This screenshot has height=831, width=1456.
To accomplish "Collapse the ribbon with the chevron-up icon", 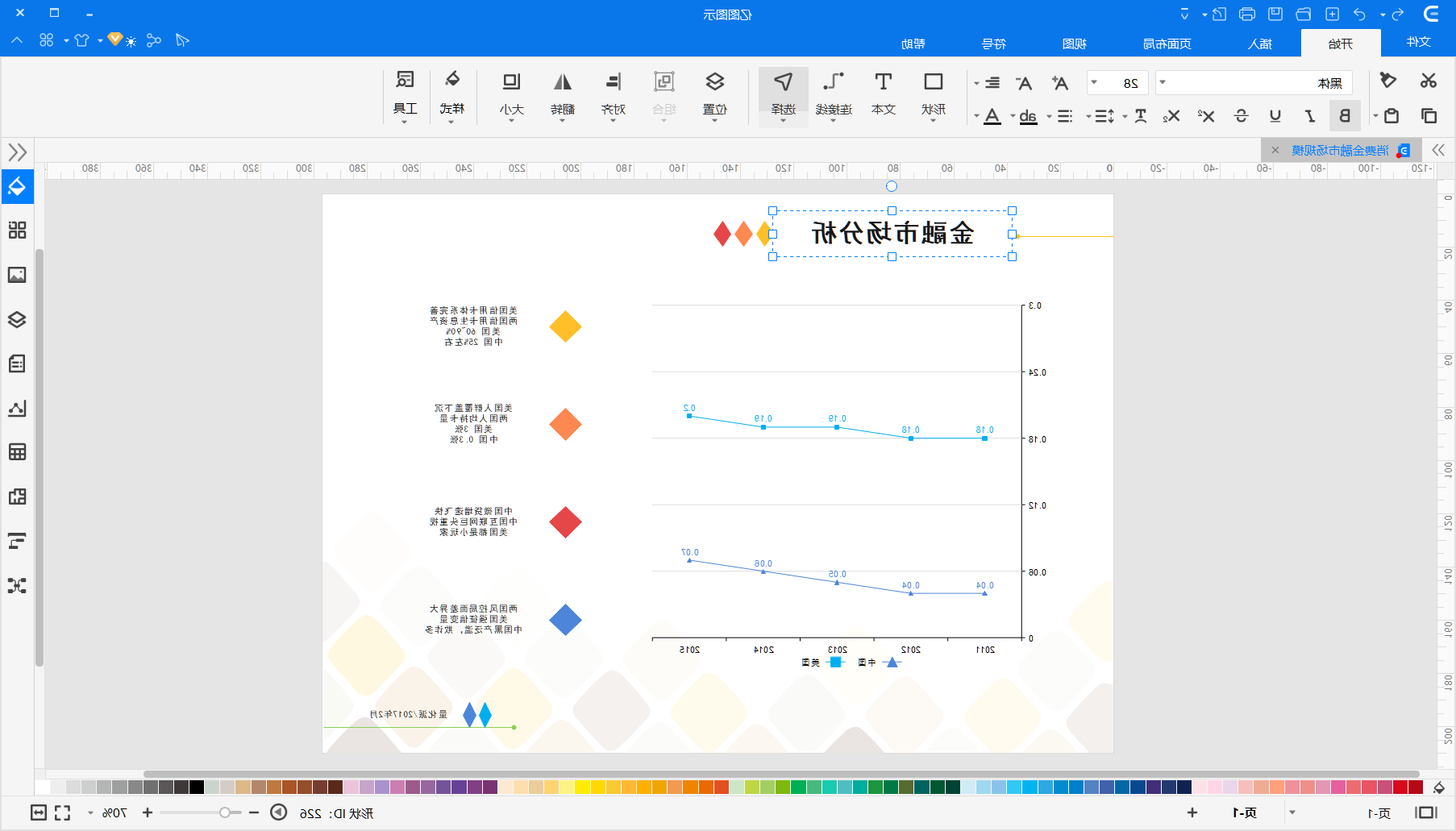I will [17, 39].
